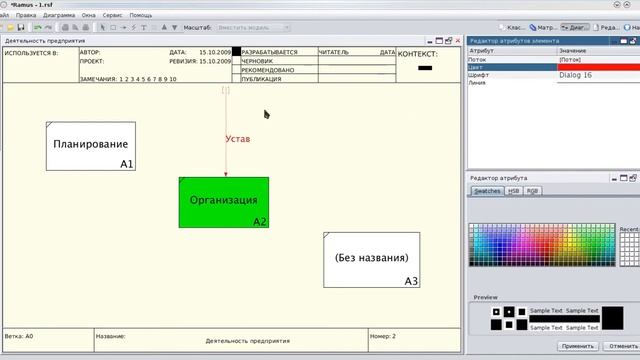Click the РЕКОМЕНДОВАНО status label
Viewport: 640px width, 360px height.
point(268,70)
